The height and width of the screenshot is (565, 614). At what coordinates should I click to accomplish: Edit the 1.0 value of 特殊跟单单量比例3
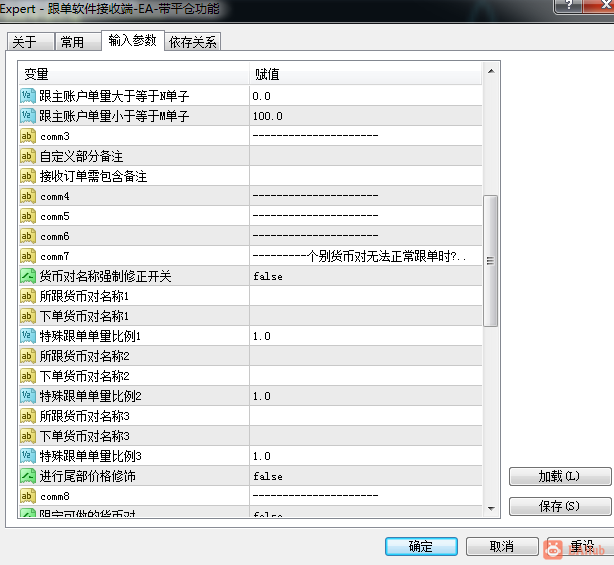366,455
